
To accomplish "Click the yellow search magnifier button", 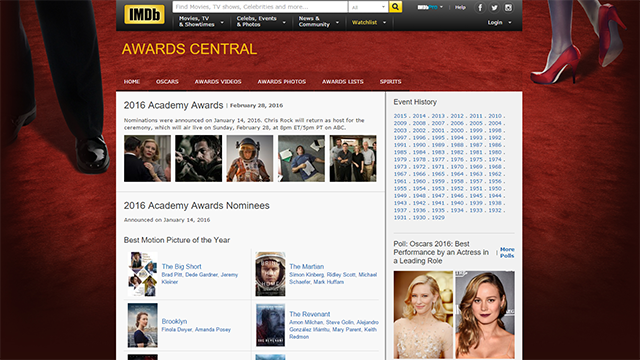I will [395, 7].
